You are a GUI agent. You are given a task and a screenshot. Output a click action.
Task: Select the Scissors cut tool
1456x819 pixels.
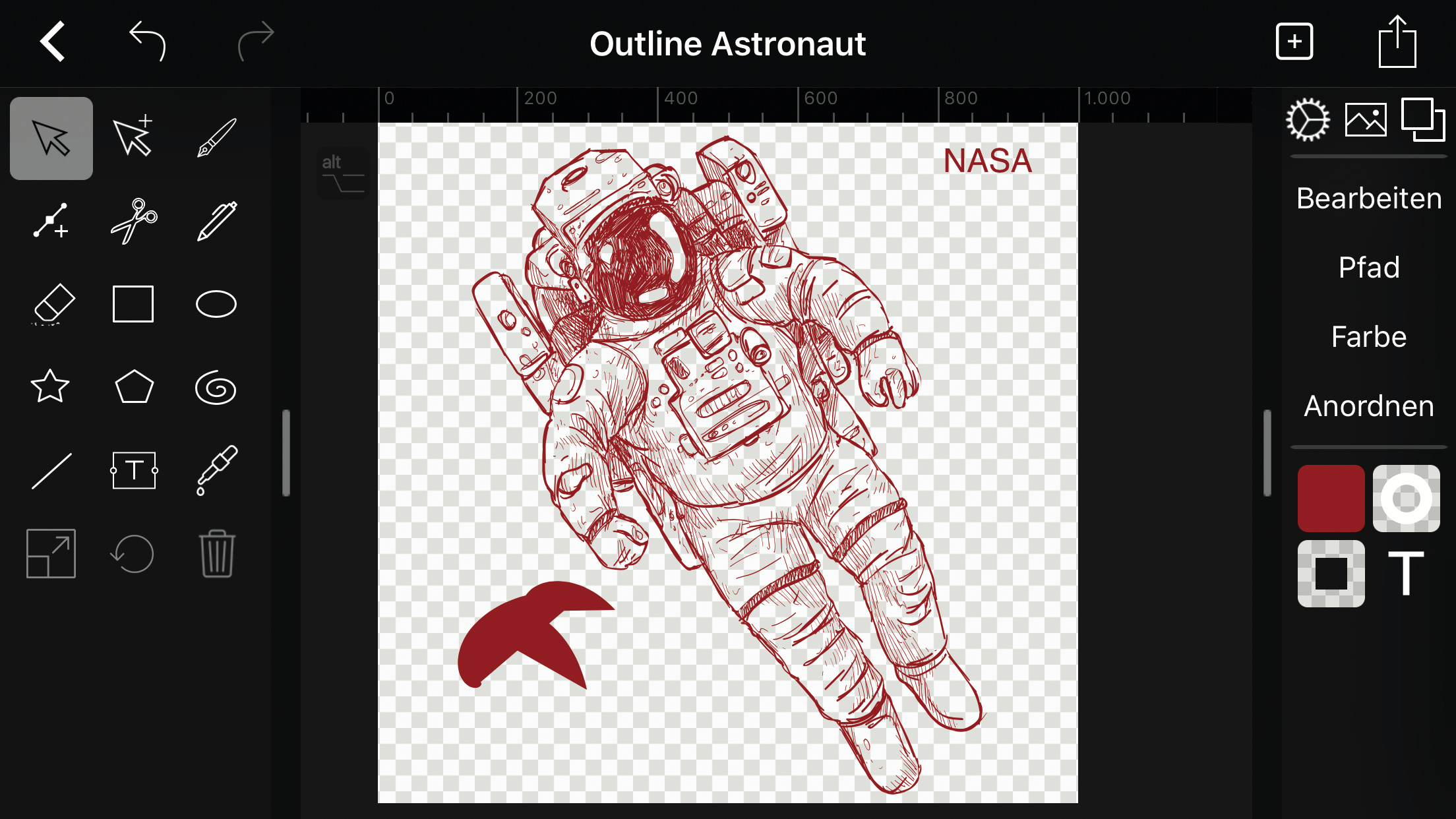coord(134,222)
